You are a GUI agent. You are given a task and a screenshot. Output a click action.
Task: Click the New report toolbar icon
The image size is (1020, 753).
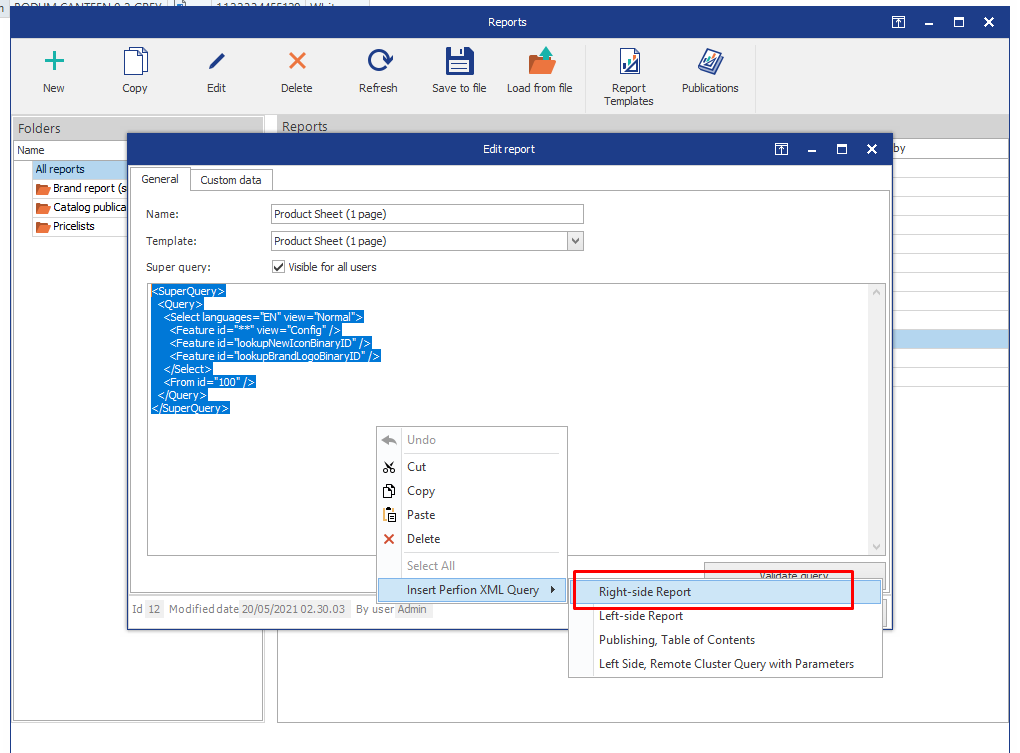(54, 62)
